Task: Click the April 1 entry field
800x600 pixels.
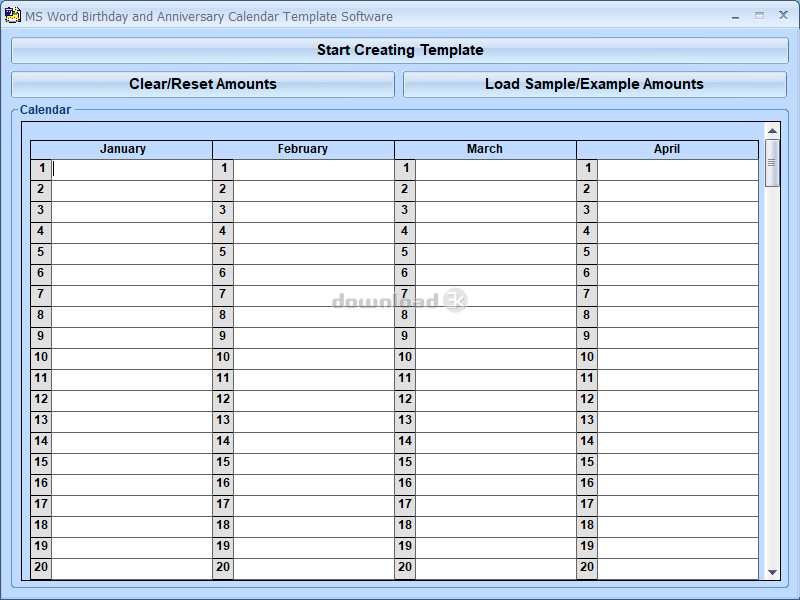Action: pyautogui.click(x=678, y=170)
